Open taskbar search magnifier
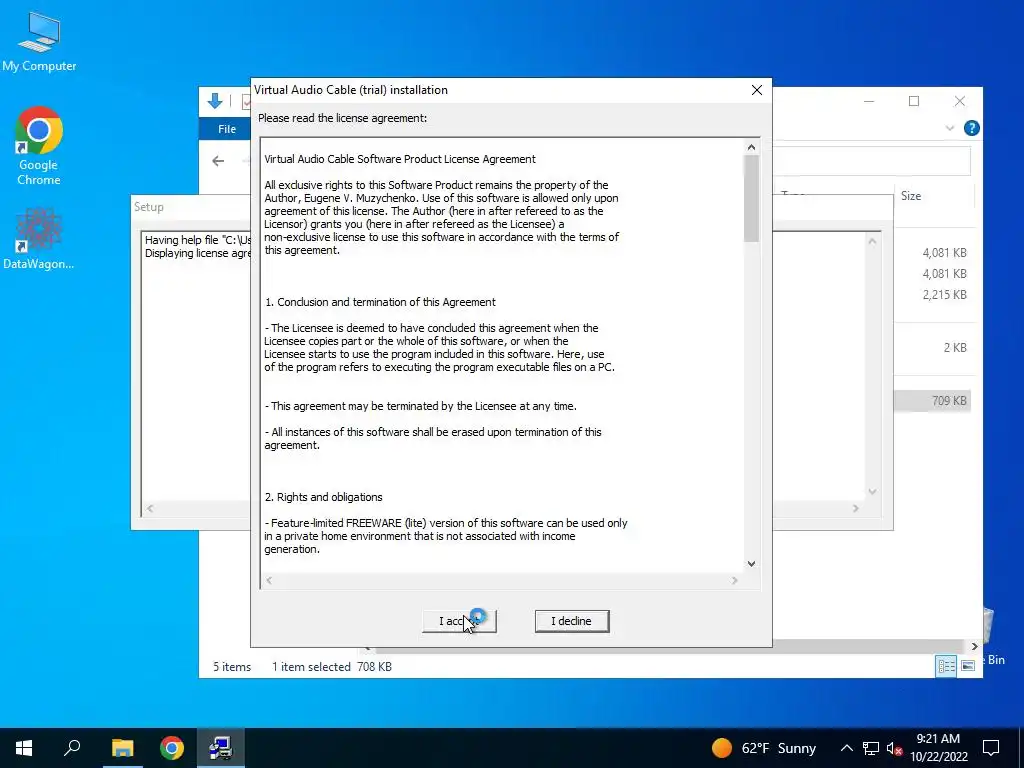The height and width of the screenshot is (768, 1024). click(x=72, y=748)
